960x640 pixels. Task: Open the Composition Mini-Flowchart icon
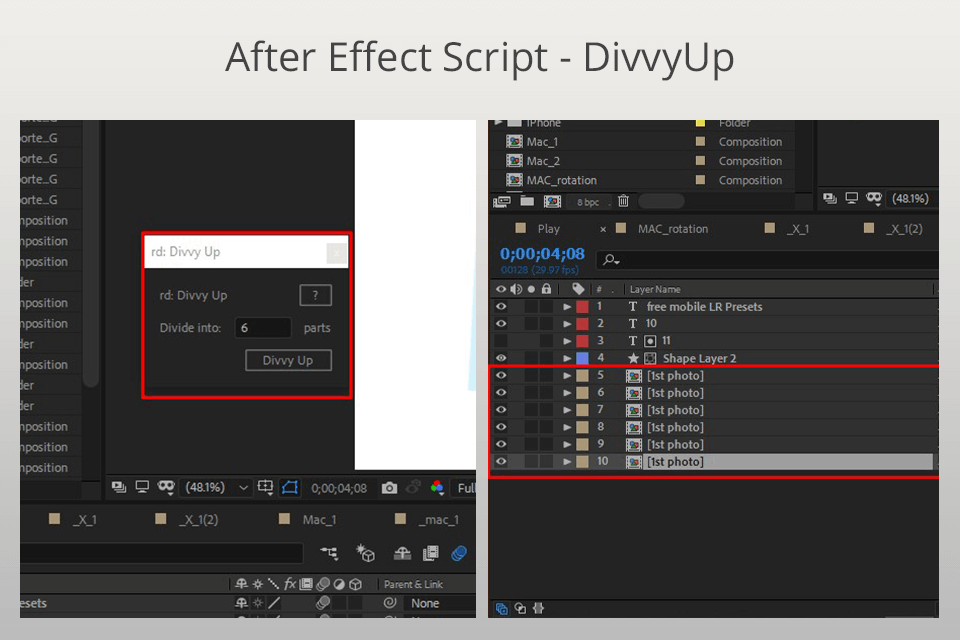[x=330, y=553]
